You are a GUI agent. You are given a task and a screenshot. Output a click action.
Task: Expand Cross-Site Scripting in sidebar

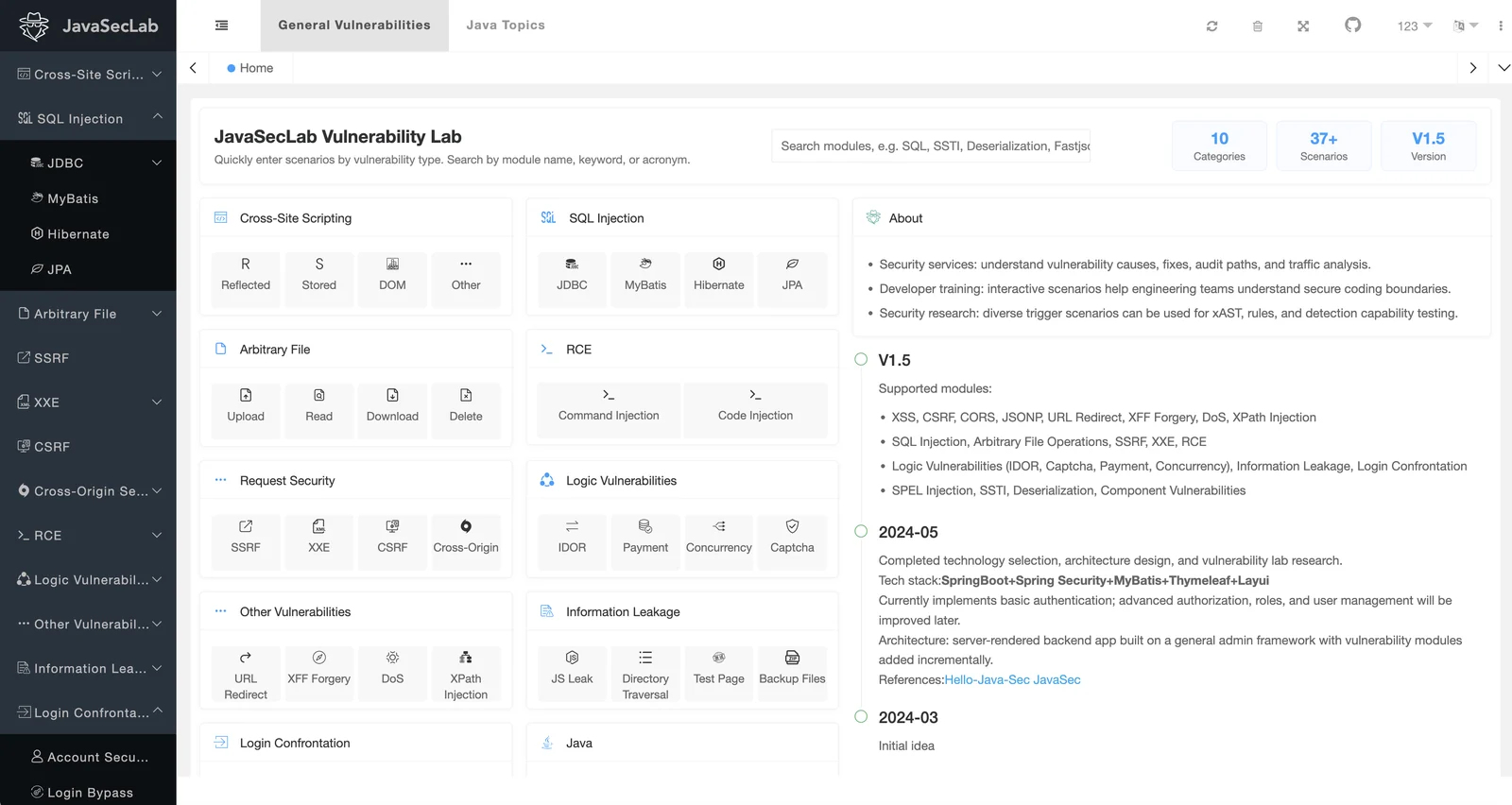pyautogui.click(x=88, y=74)
